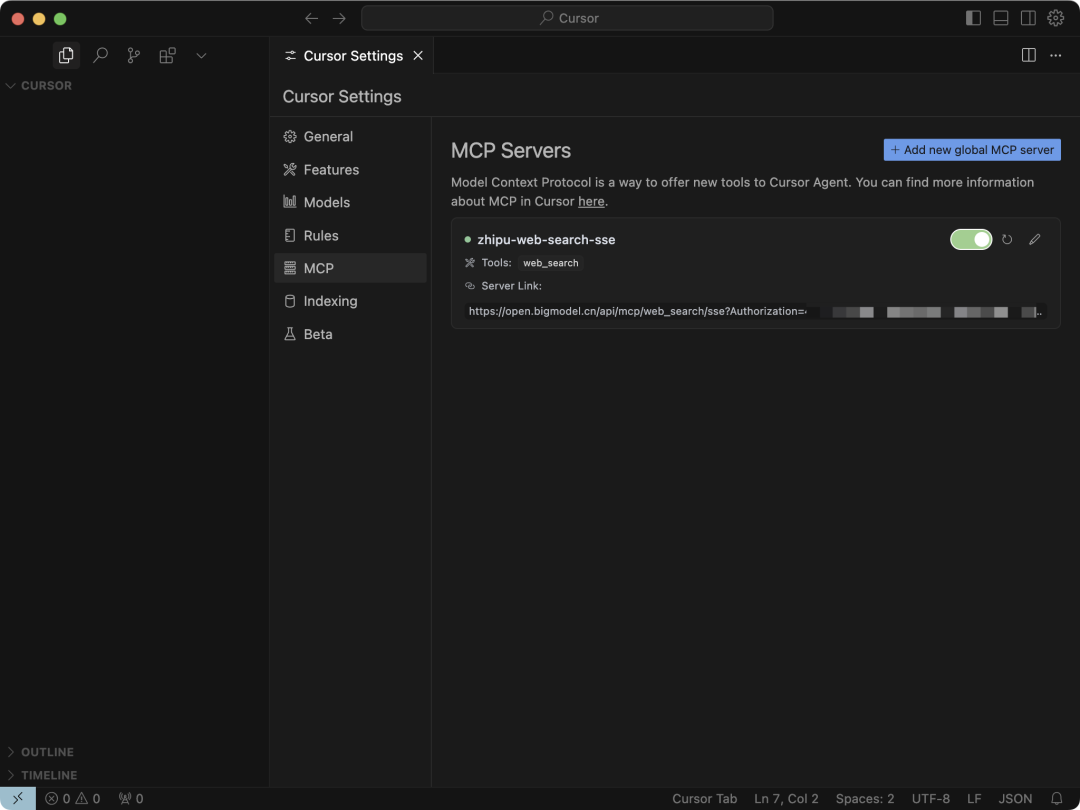The image size is (1080, 810).
Task: Expand the Timeline section
Action: 48,775
